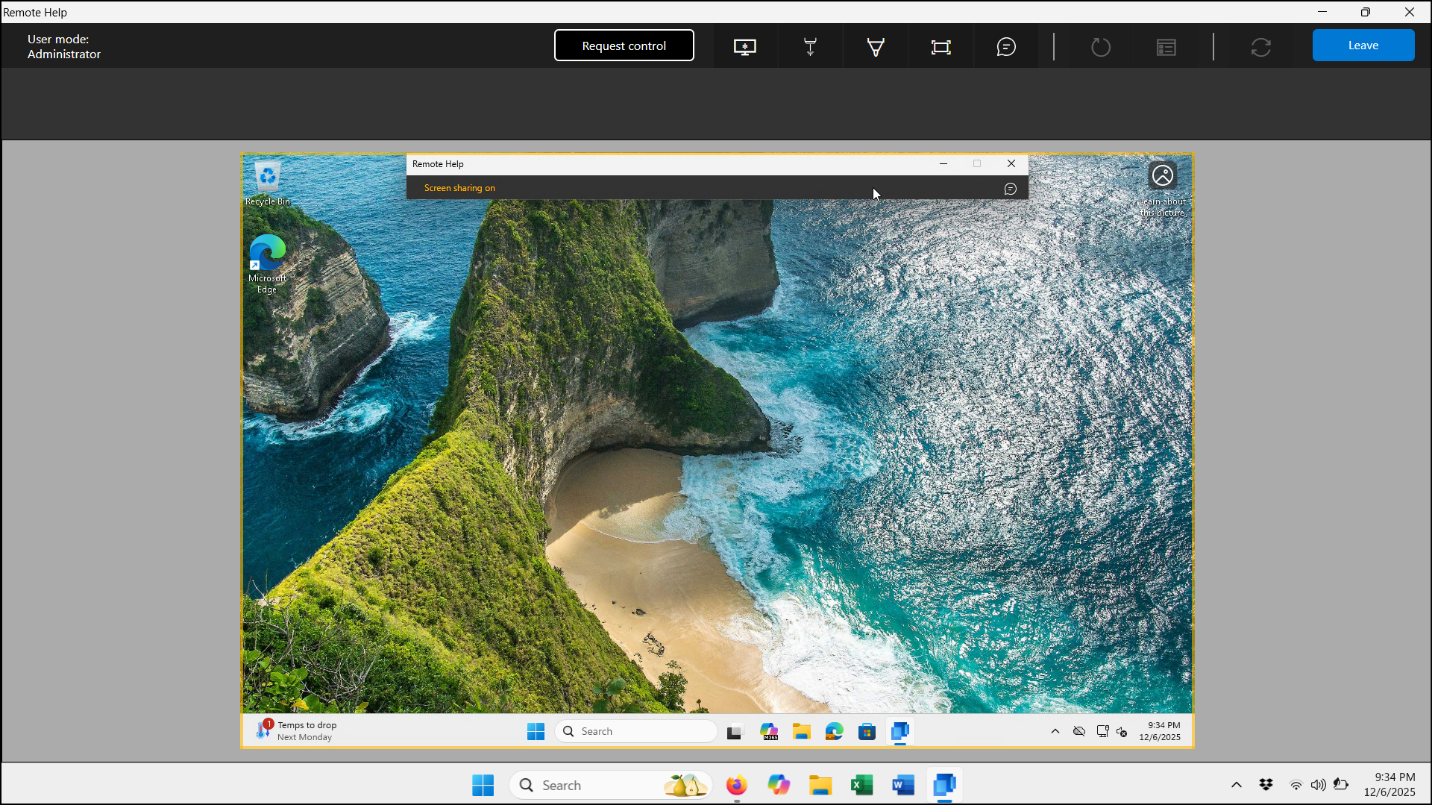Open Dropbox from the local system tray
The height and width of the screenshot is (805, 1432).
coord(1266,785)
